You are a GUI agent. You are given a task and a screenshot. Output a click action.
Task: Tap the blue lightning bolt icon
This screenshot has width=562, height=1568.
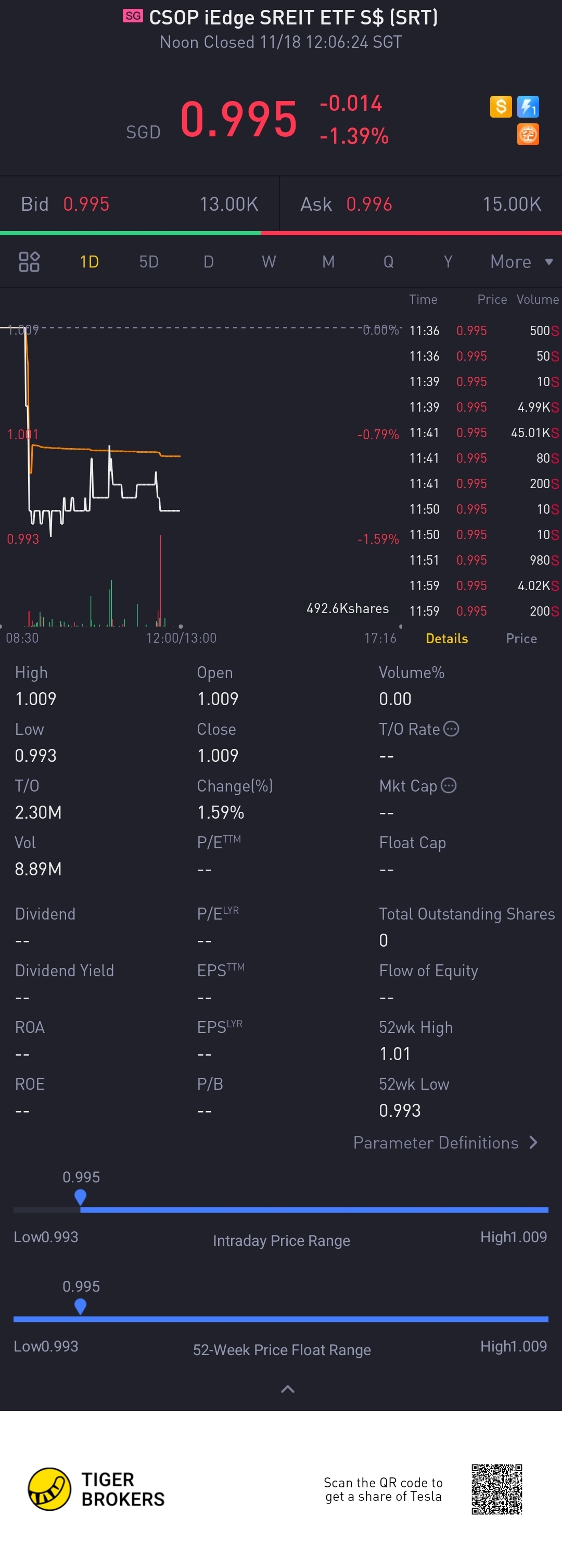[x=528, y=107]
